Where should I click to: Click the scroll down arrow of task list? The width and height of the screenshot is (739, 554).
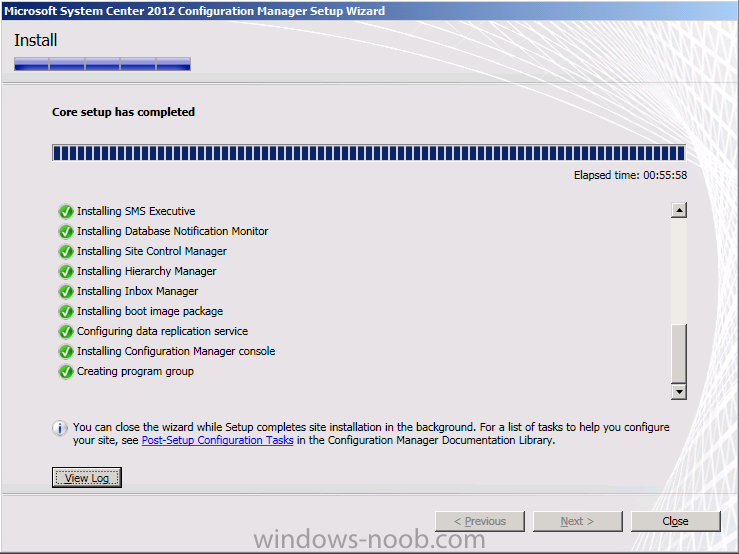[x=679, y=391]
